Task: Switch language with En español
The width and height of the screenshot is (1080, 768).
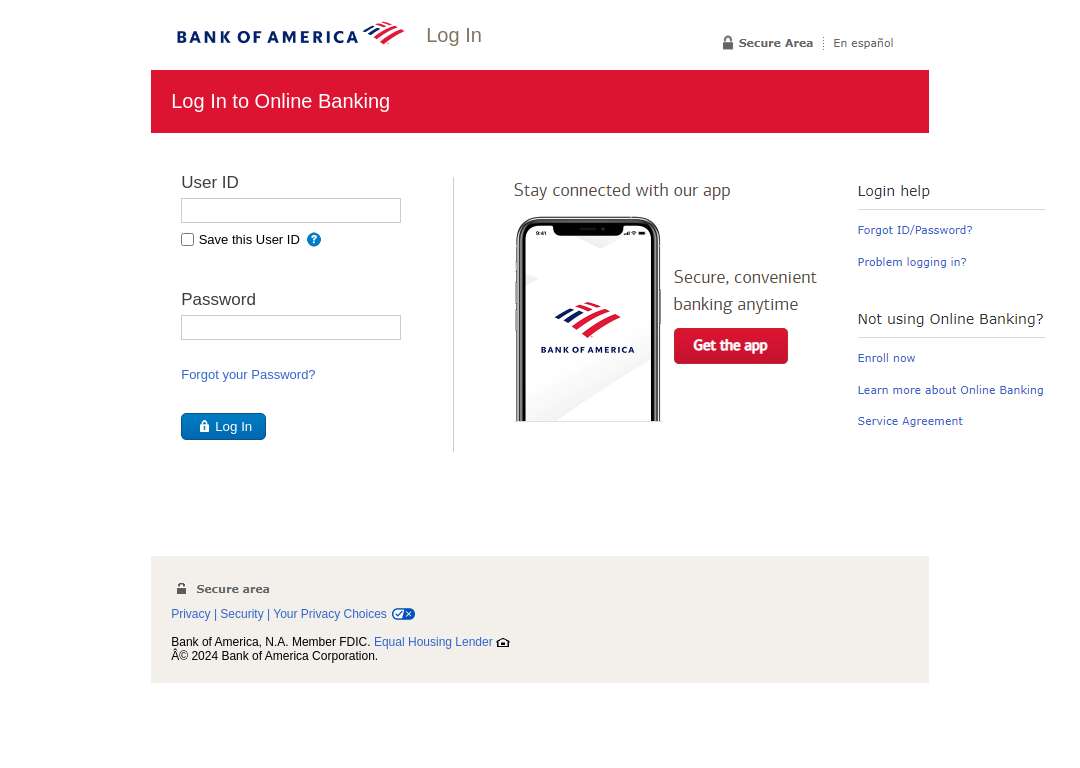Action: point(863,43)
